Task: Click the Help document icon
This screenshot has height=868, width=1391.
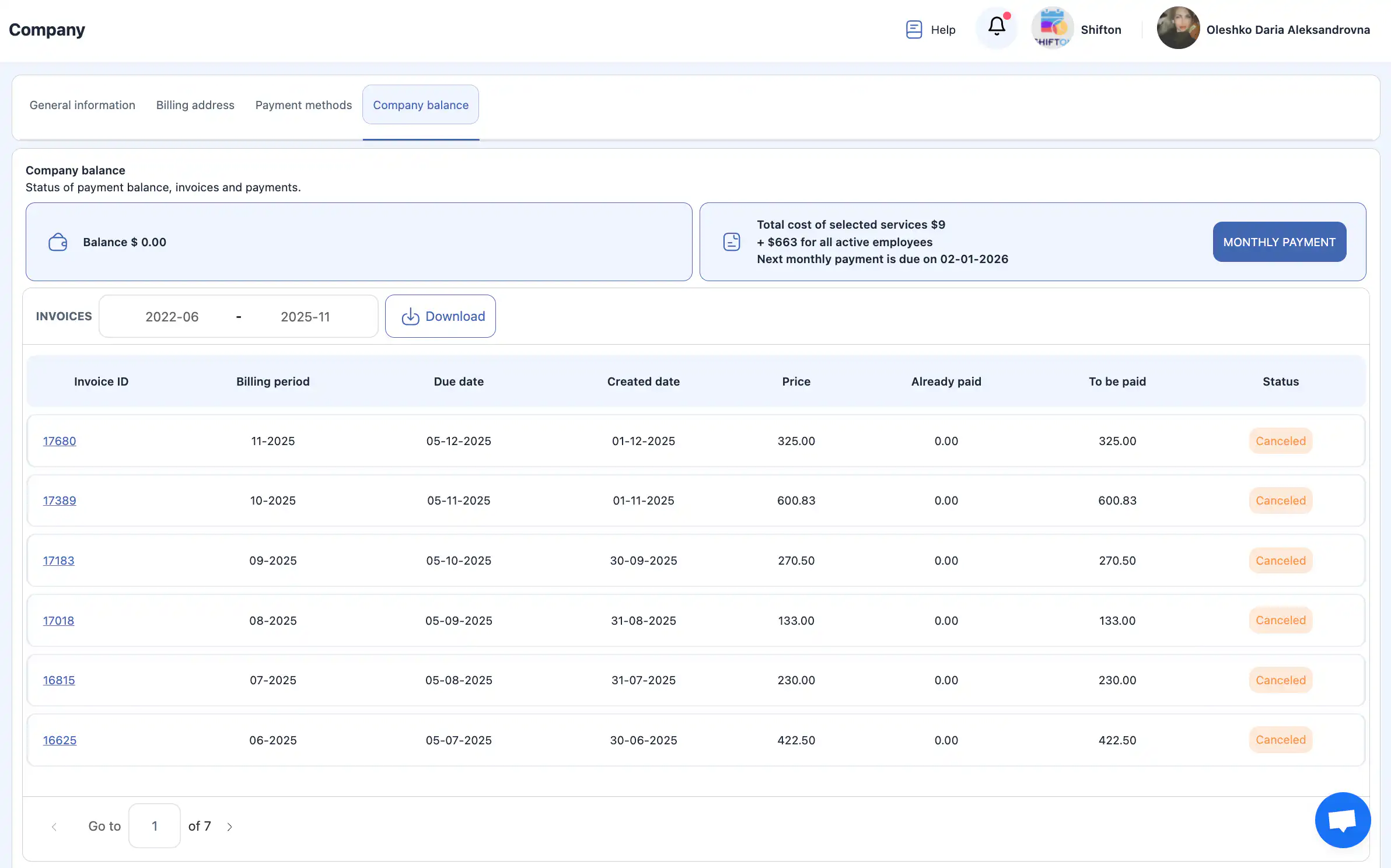Action: pos(914,30)
